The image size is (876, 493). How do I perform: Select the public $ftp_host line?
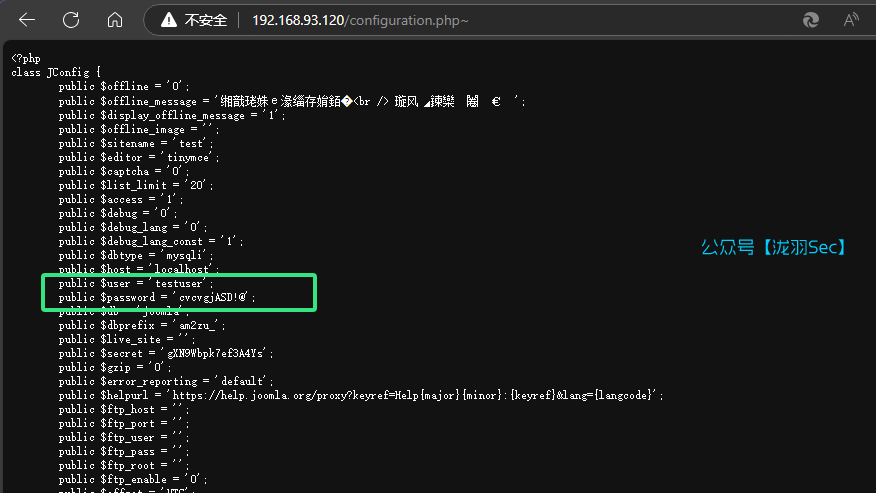pyautogui.click(x=124, y=409)
